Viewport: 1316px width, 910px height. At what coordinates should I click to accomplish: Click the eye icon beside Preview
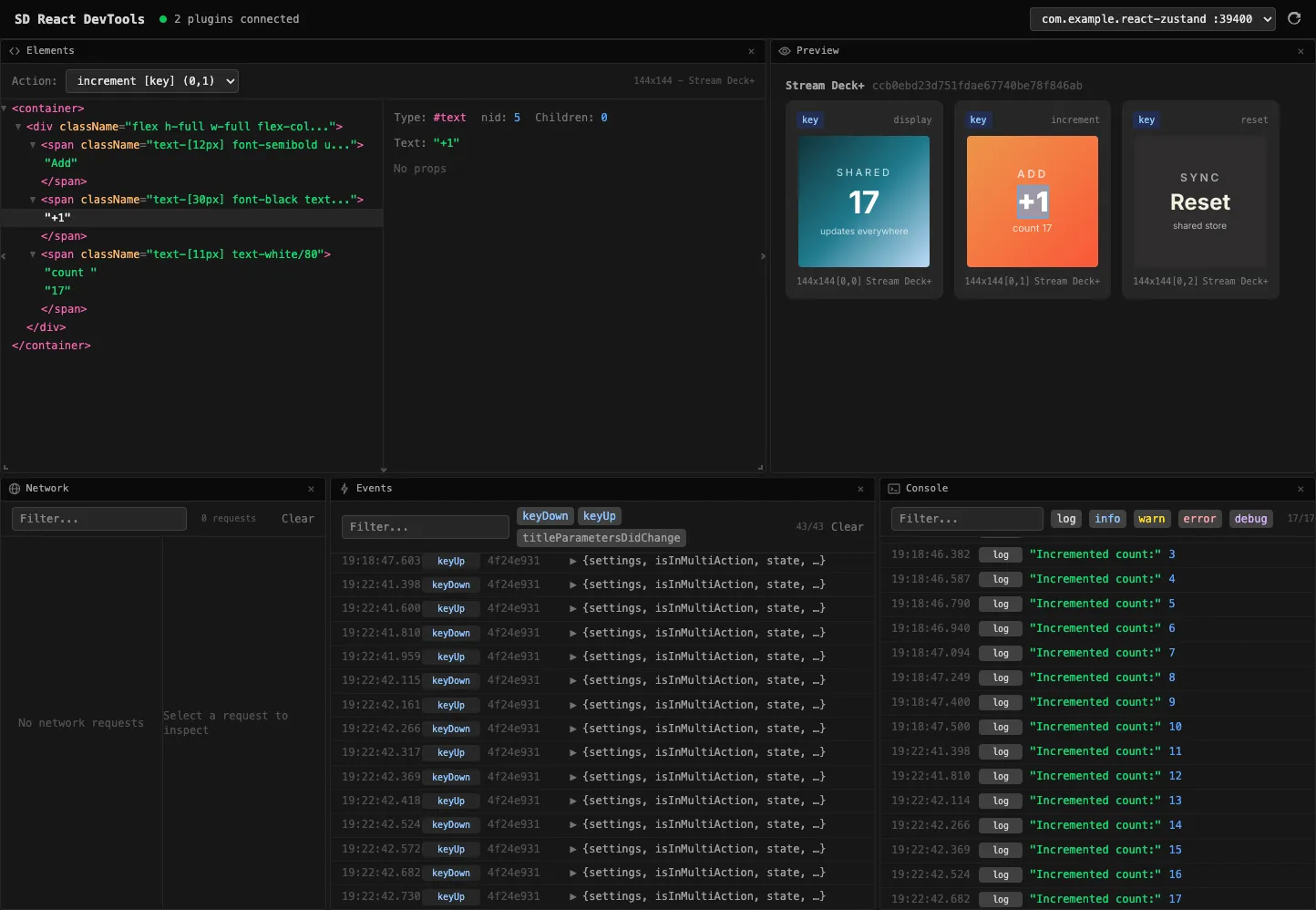(786, 51)
